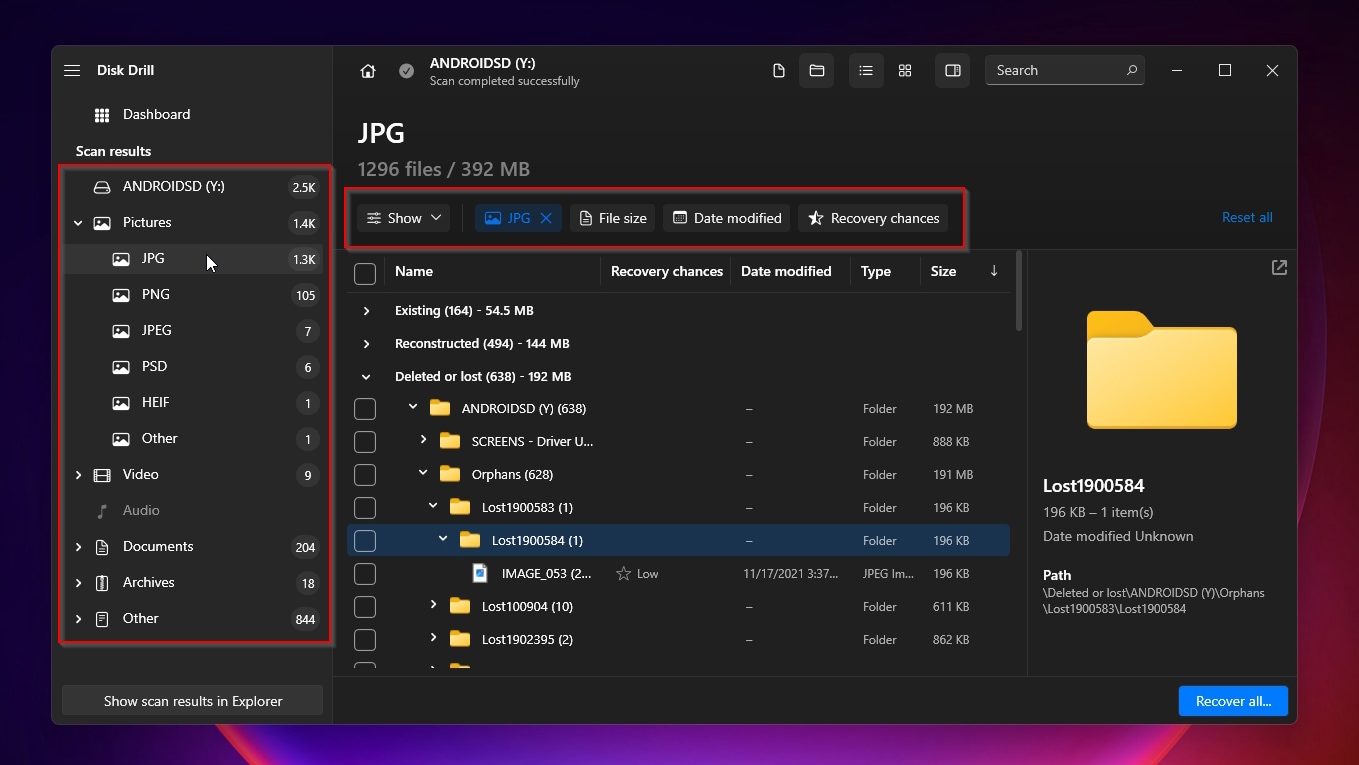Select Audio category in sidebar
The height and width of the screenshot is (765, 1359).
click(x=193, y=511)
